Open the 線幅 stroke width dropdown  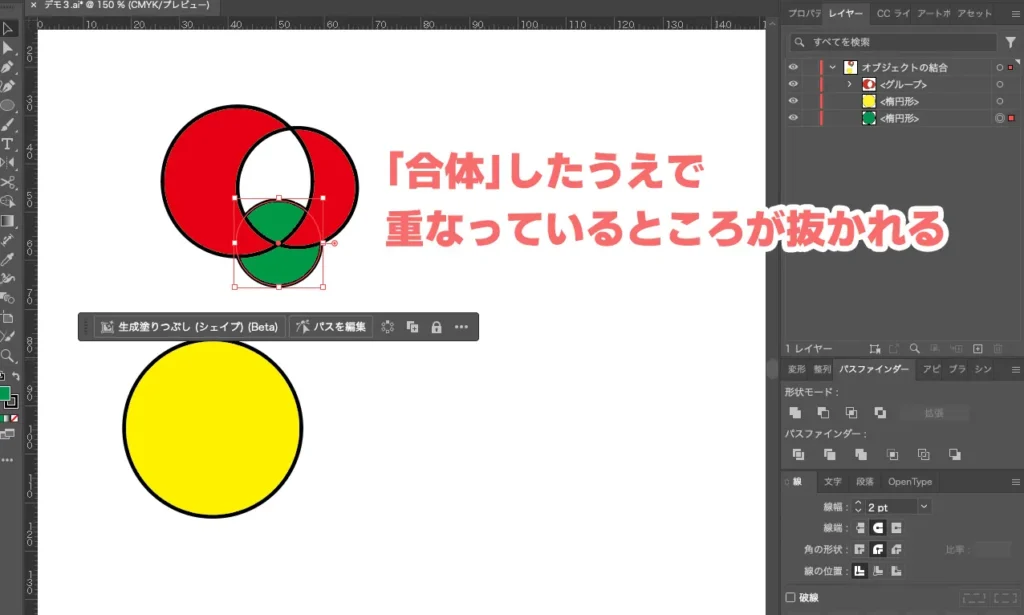tap(924, 507)
